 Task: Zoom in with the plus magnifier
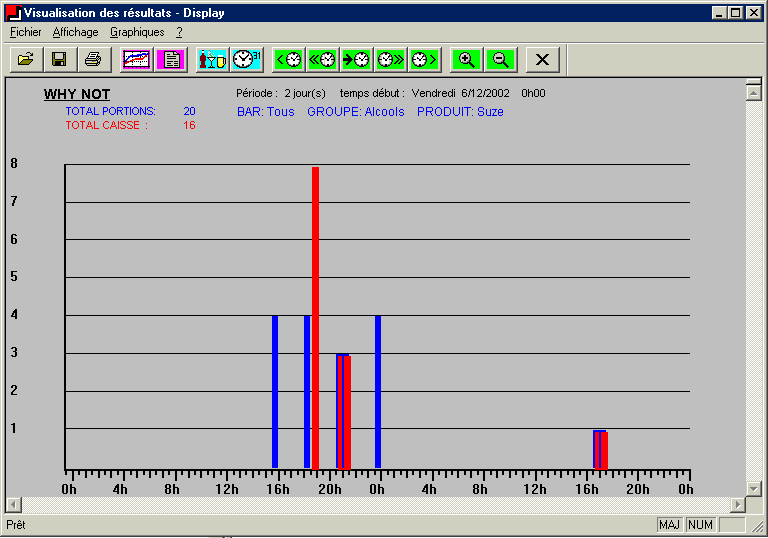(466, 59)
